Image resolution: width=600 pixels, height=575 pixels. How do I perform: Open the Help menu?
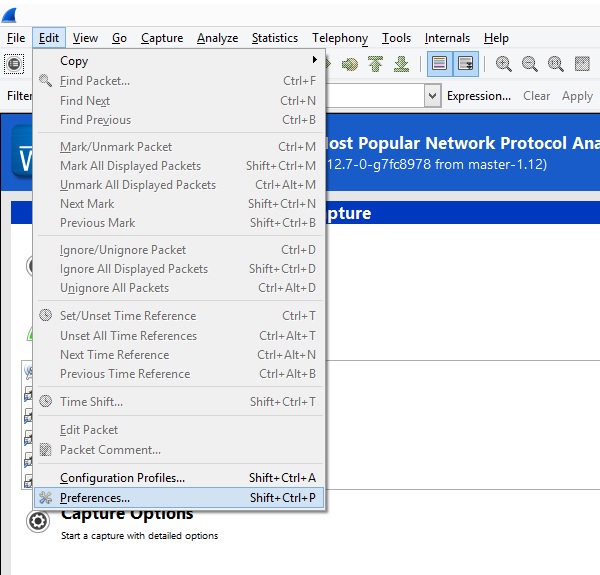pyautogui.click(x=496, y=38)
